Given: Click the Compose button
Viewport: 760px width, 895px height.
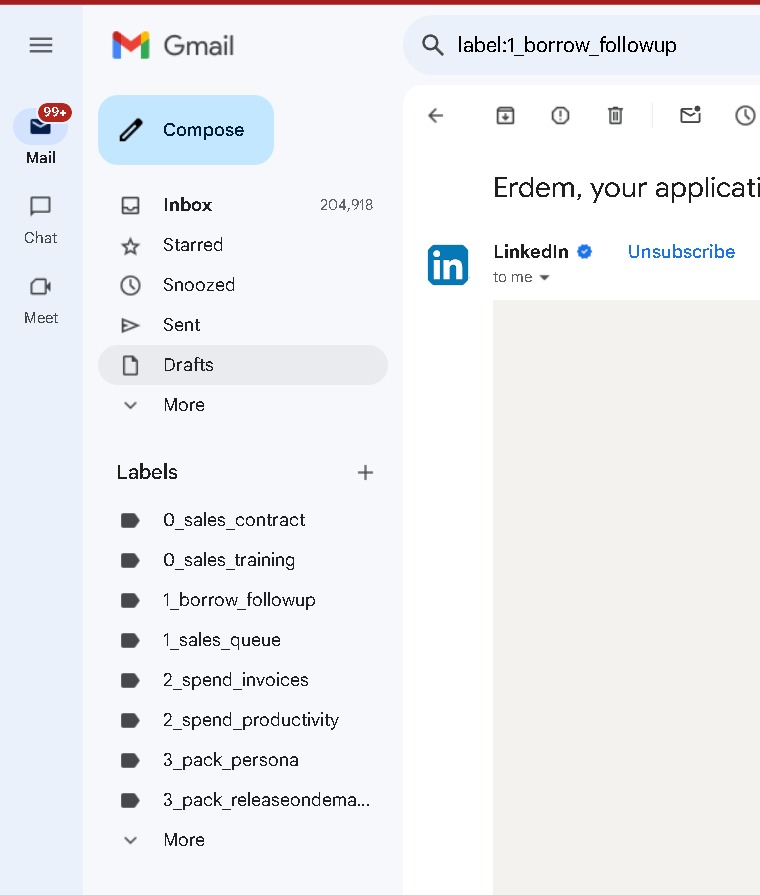Looking at the screenshot, I should (x=186, y=130).
